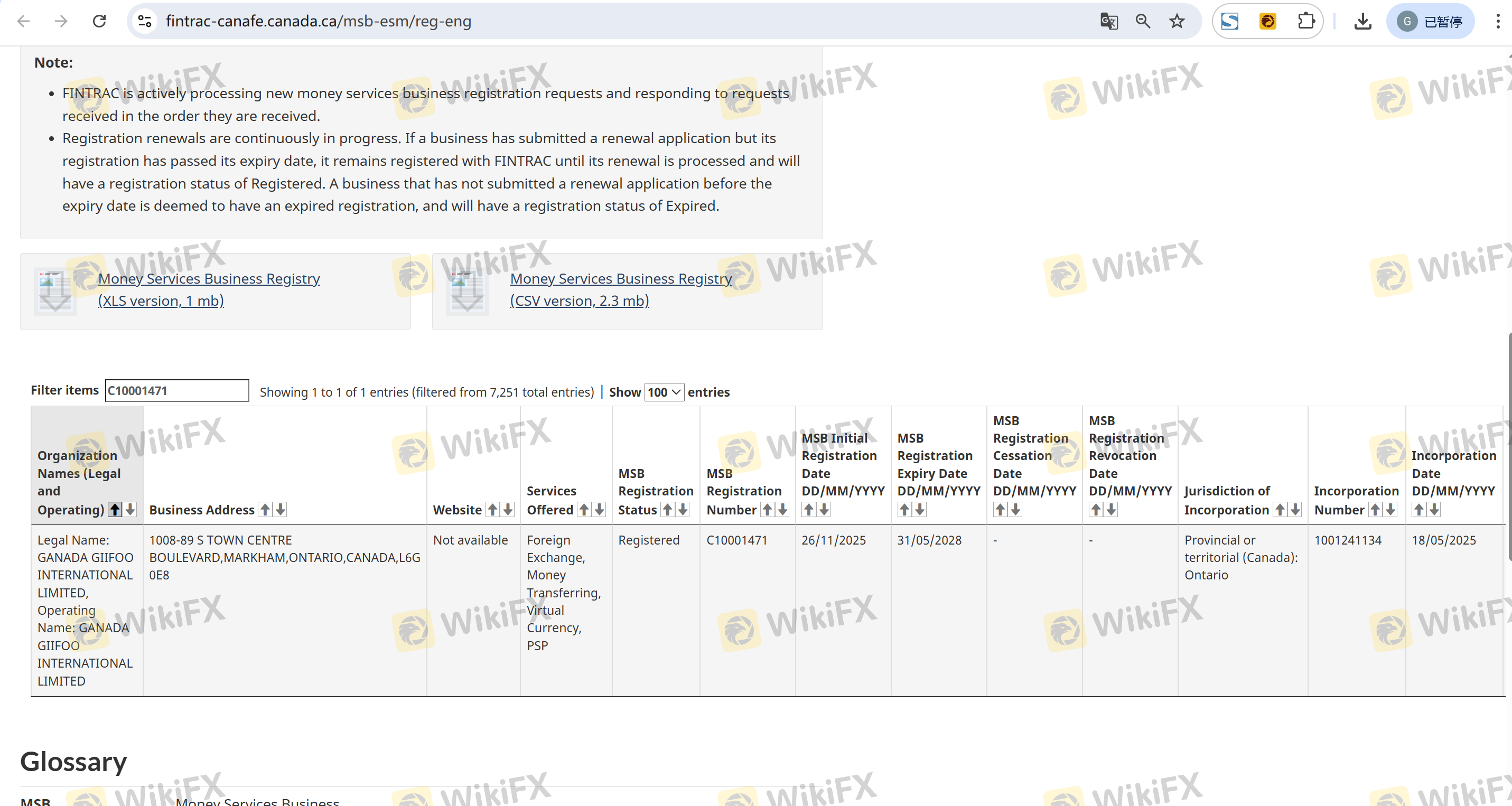Sort Organization Names ascending with up arrow
Image resolution: width=1512 pixels, height=806 pixels.
pyautogui.click(x=115, y=509)
